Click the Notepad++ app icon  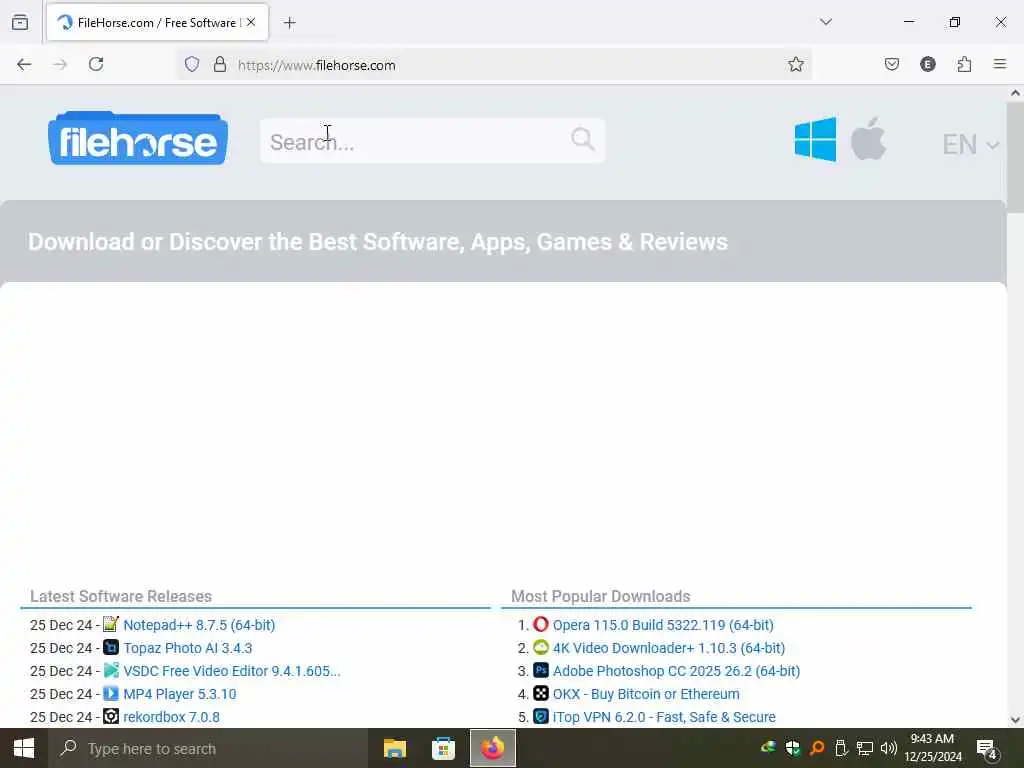pyautogui.click(x=111, y=624)
